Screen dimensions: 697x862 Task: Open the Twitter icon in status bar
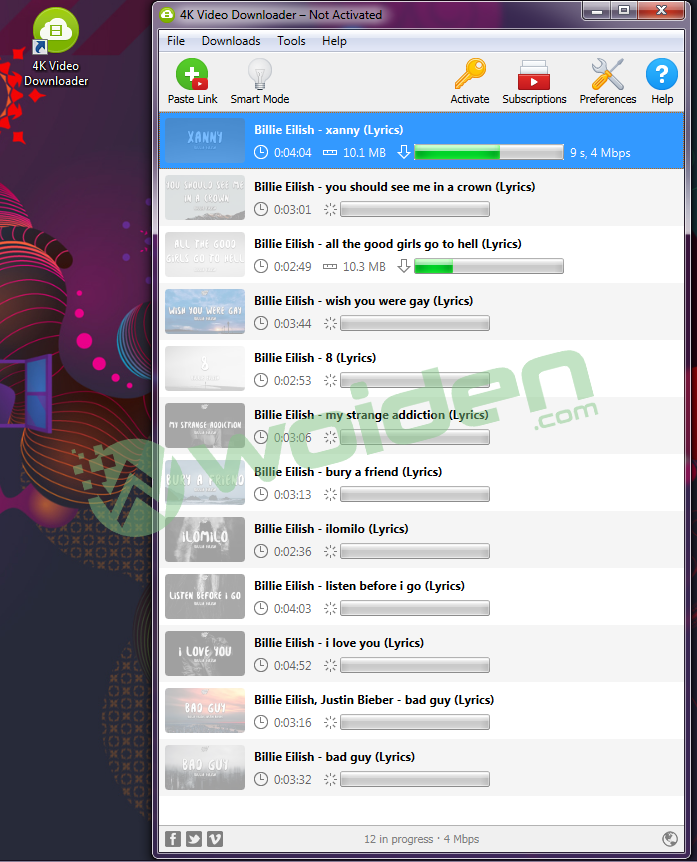click(194, 839)
